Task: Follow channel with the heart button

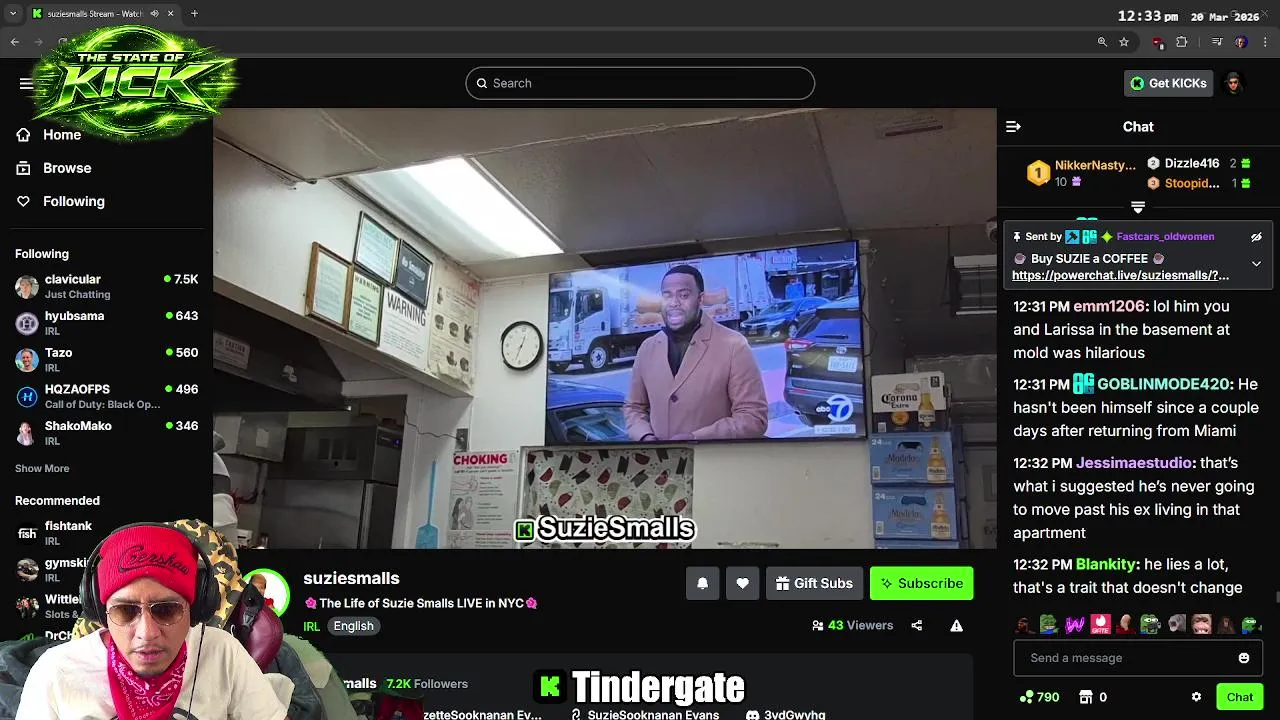Action: click(742, 584)
